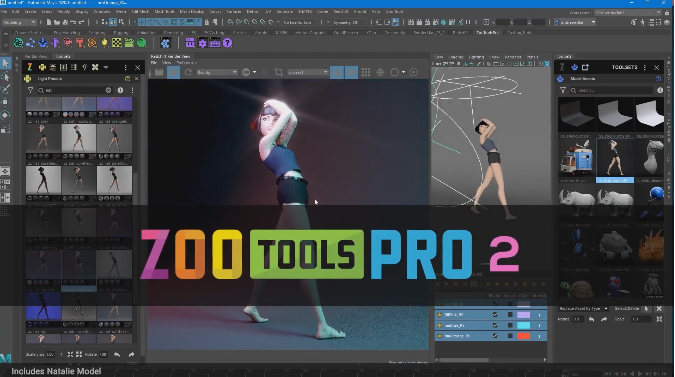Click the purple toolbox shelf icon

(x=215, y=43)
